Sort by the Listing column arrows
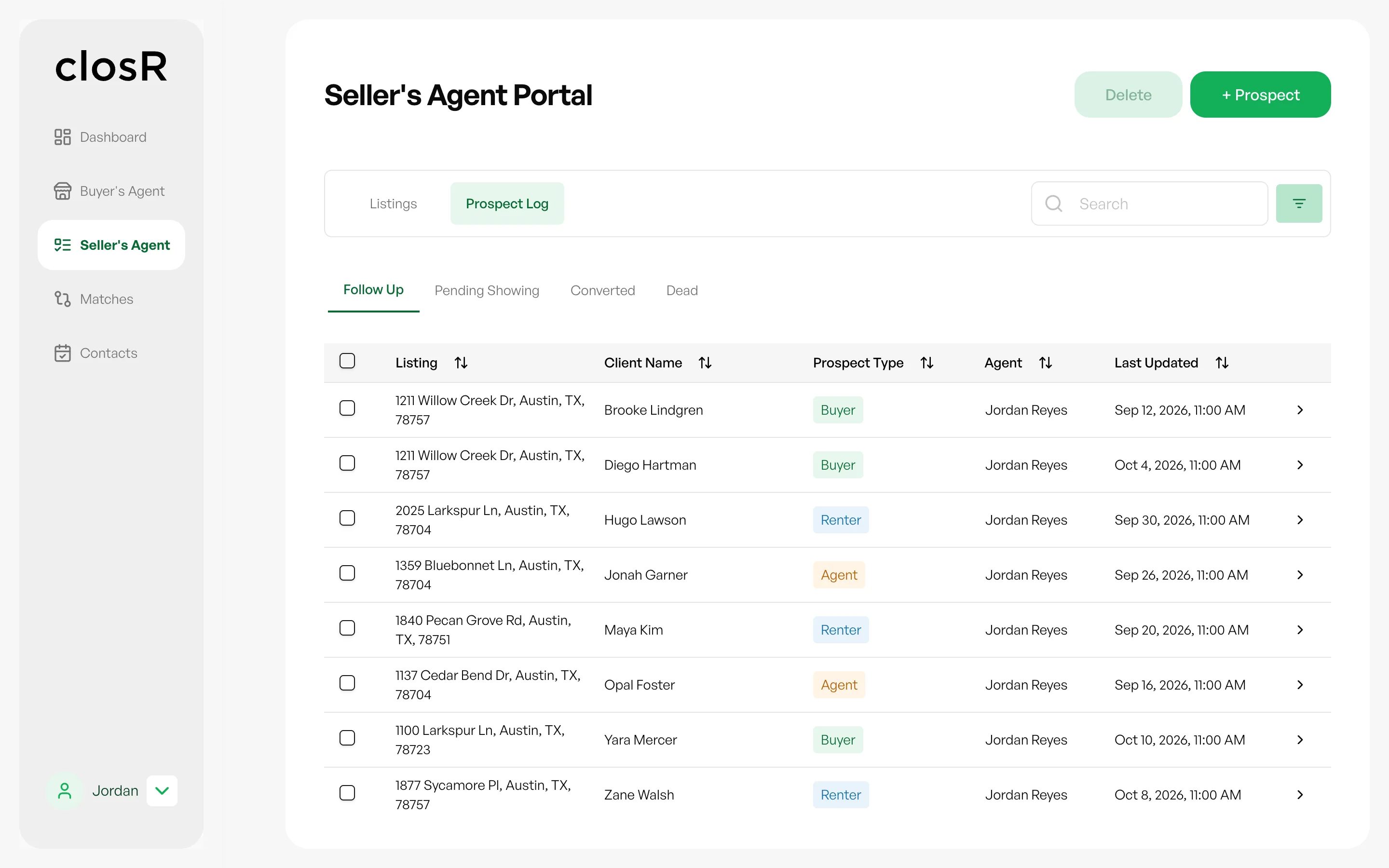1389x868 pixels. (461, 363)
